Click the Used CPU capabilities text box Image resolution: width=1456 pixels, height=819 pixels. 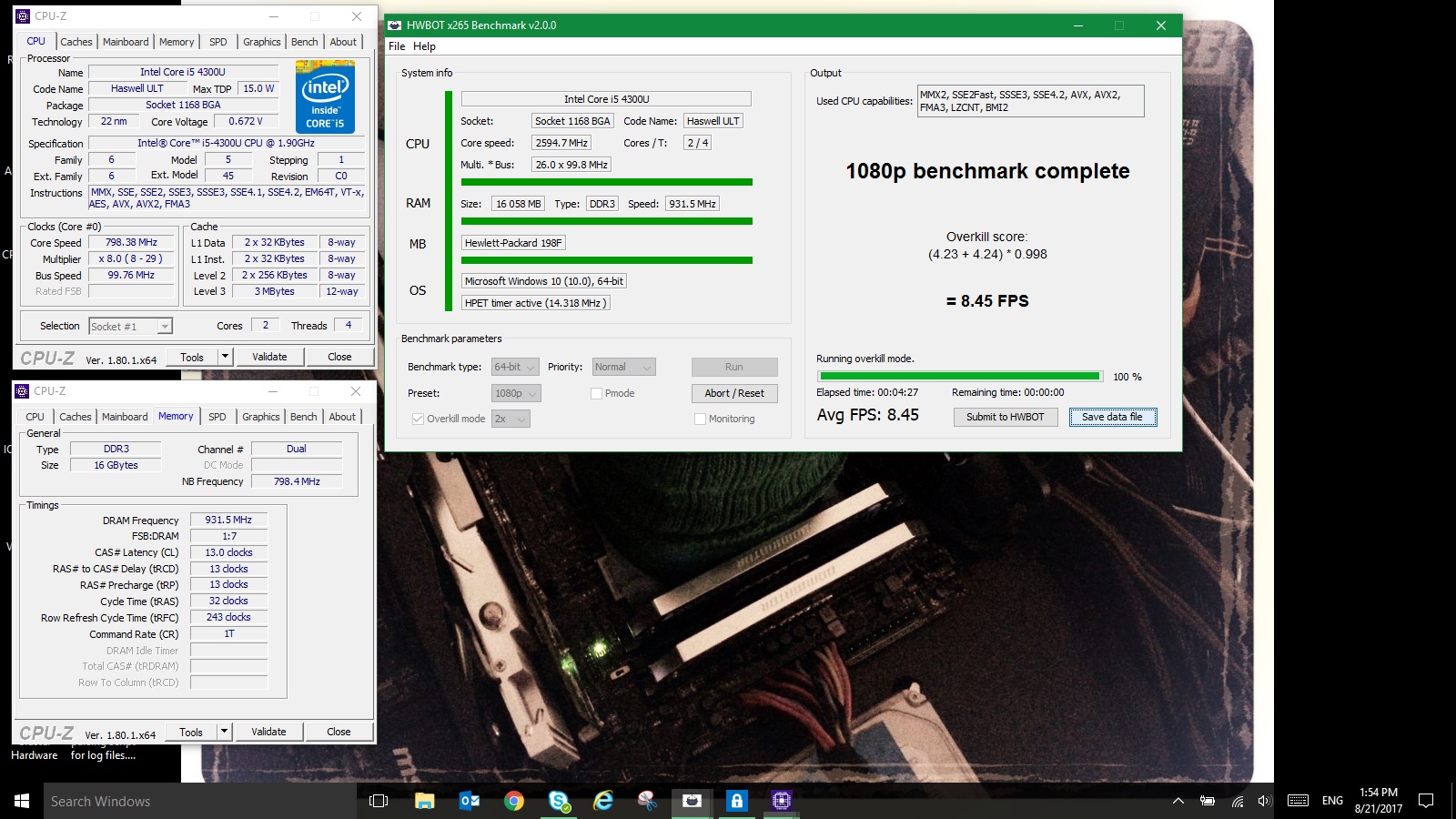click(x=1030, y=101)
